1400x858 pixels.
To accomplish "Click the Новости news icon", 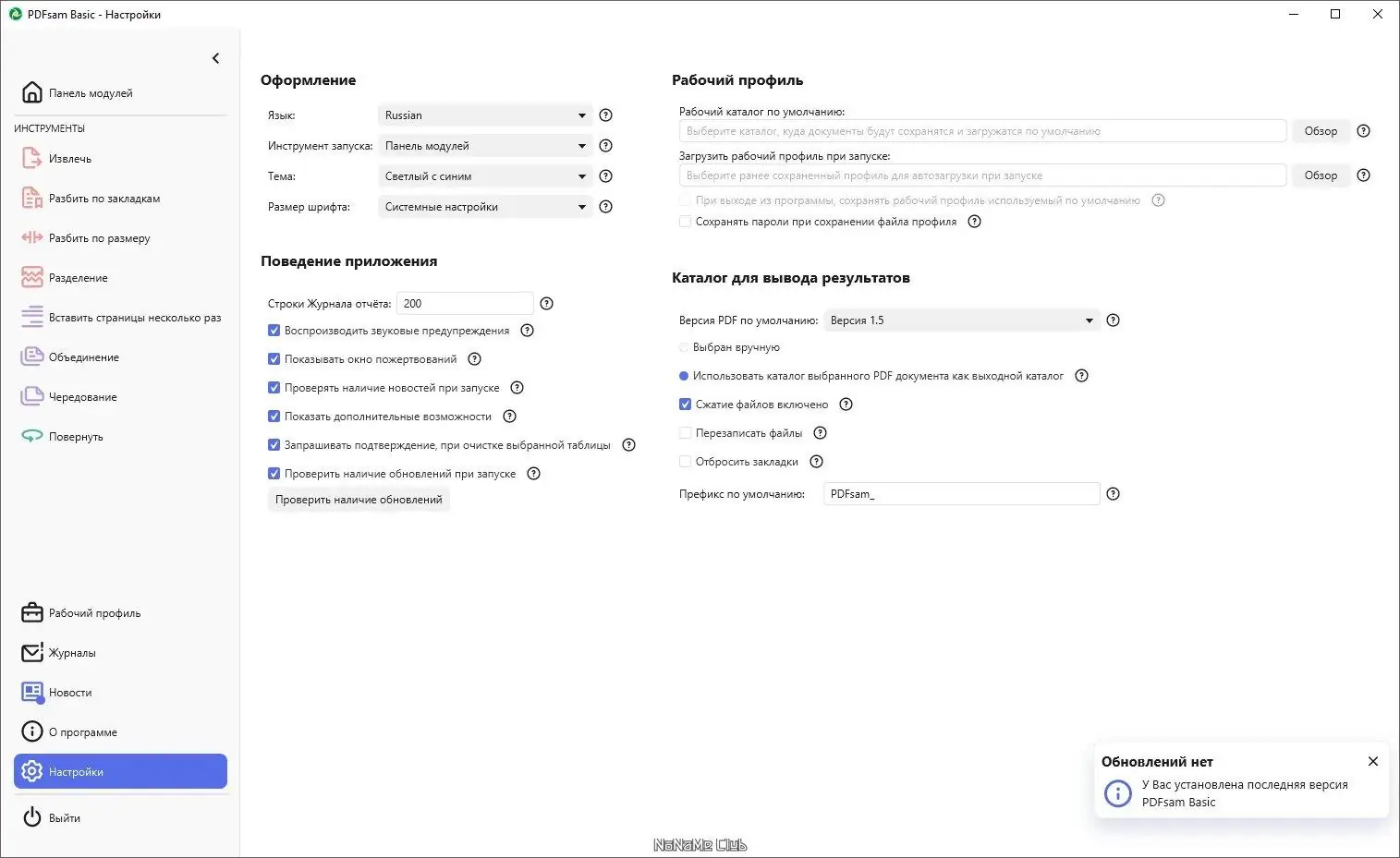I will pos(32,693).
